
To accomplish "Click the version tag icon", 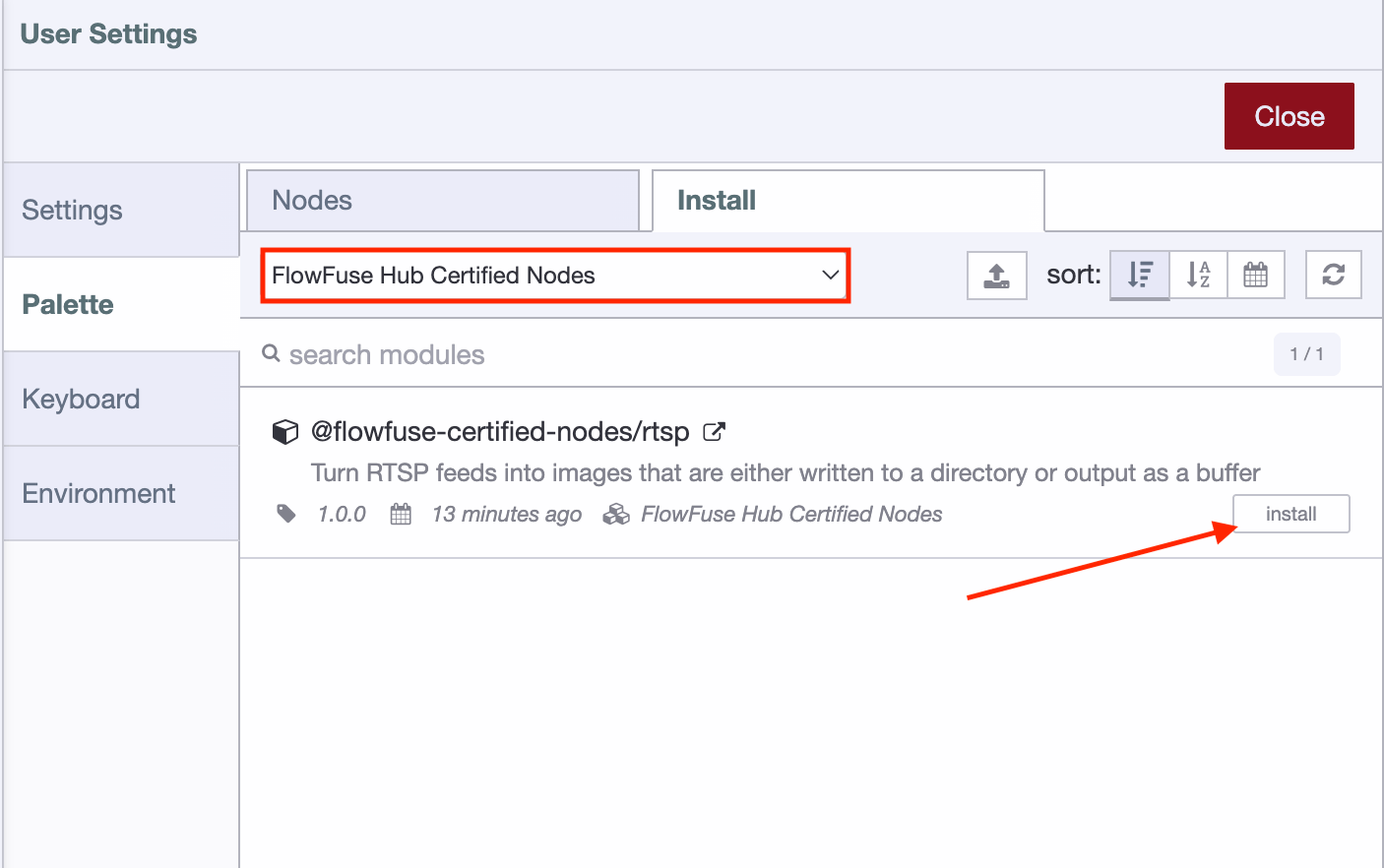I will (x=286, y=514).
